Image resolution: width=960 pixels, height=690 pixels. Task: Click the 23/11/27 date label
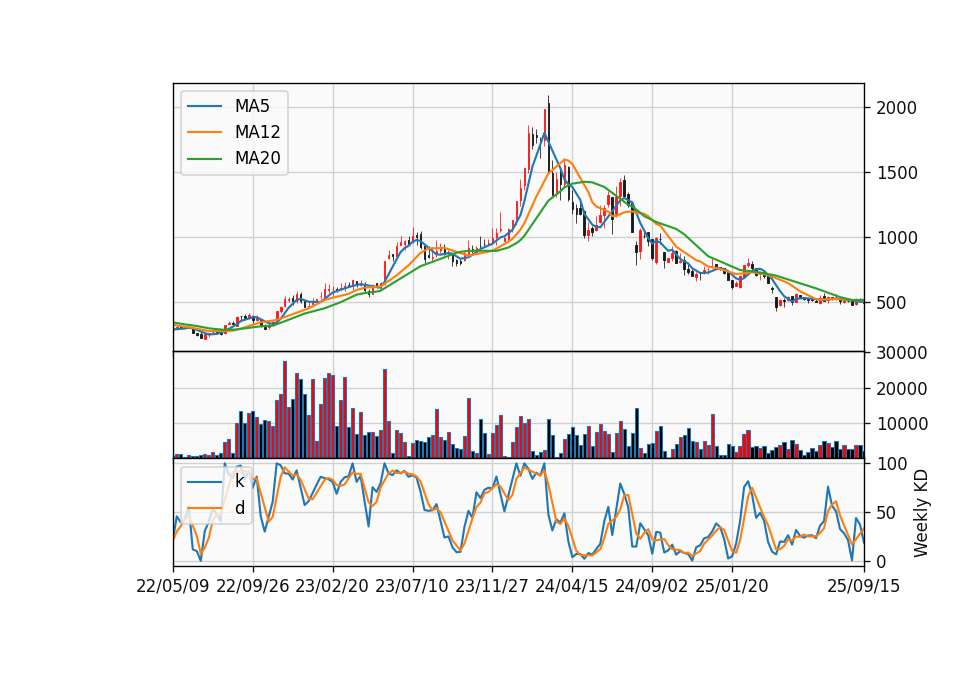(492, 586)
